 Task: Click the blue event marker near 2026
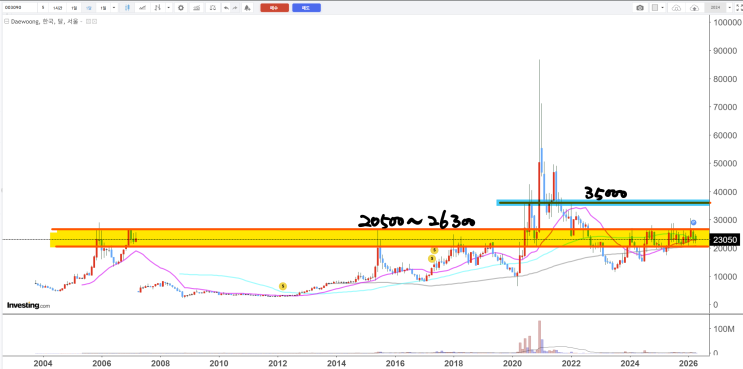tap(694, 222)
